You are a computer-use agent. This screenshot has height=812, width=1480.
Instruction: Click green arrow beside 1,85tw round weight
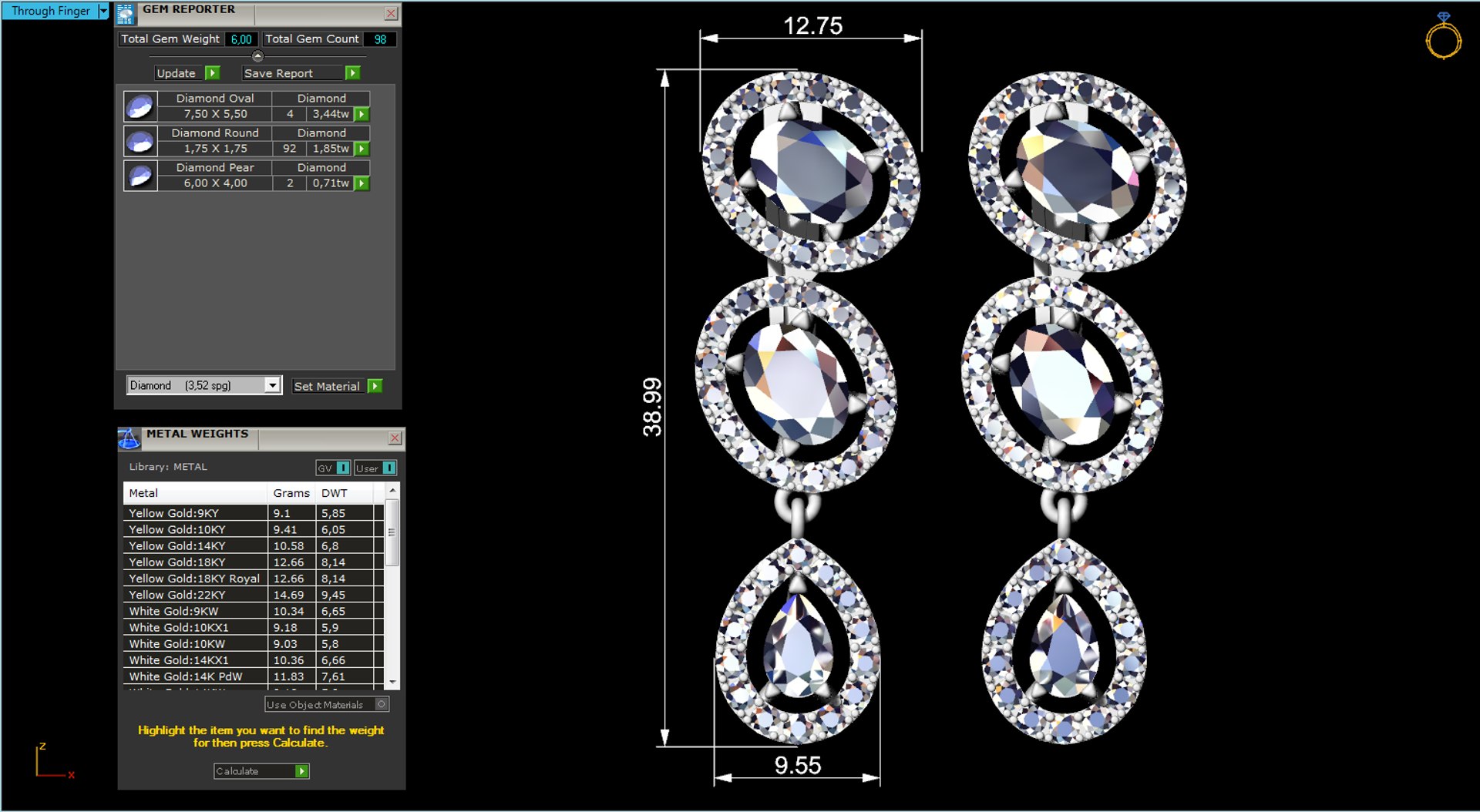point(362,149)
